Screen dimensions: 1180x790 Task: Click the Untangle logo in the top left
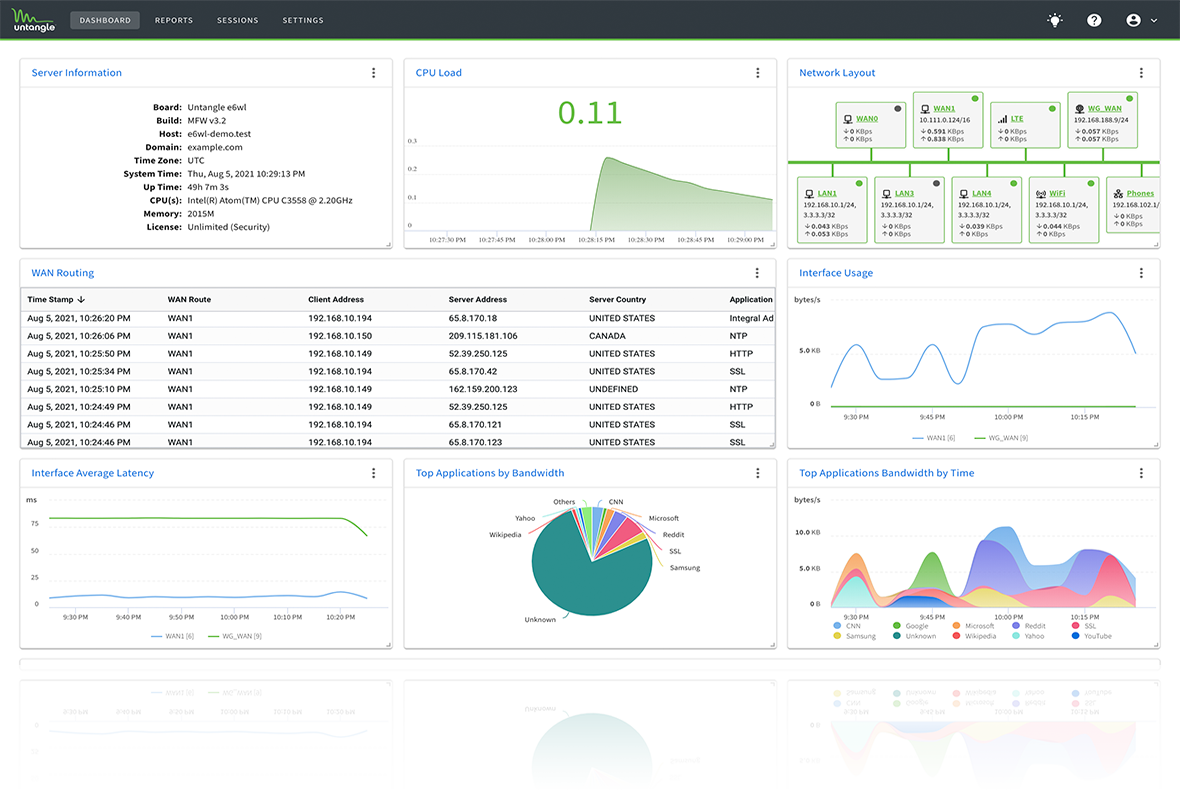tap(32, 20)
